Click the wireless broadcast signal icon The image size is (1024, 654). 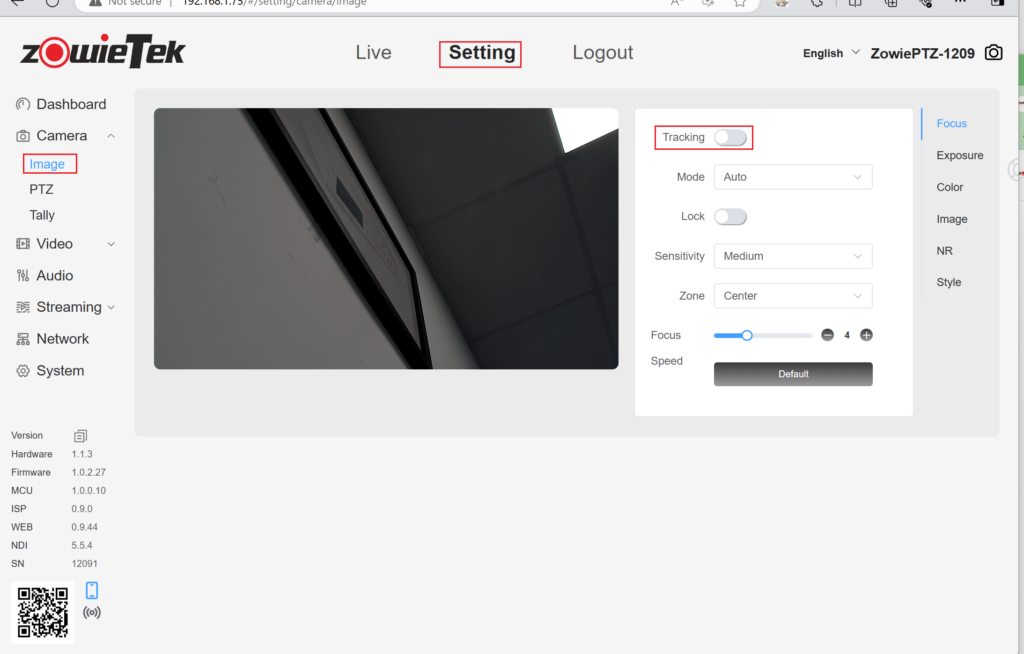(x=92, y=612)
